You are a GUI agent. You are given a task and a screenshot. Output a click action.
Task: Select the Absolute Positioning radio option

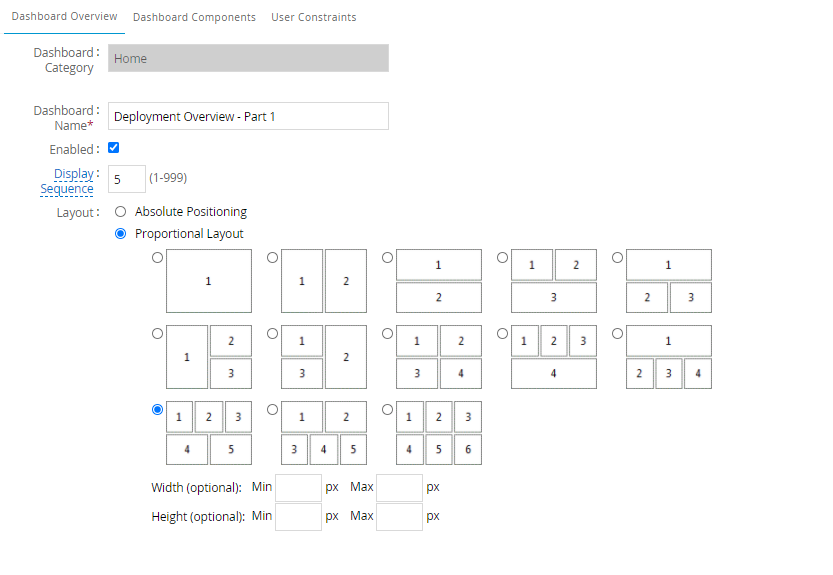121,212
